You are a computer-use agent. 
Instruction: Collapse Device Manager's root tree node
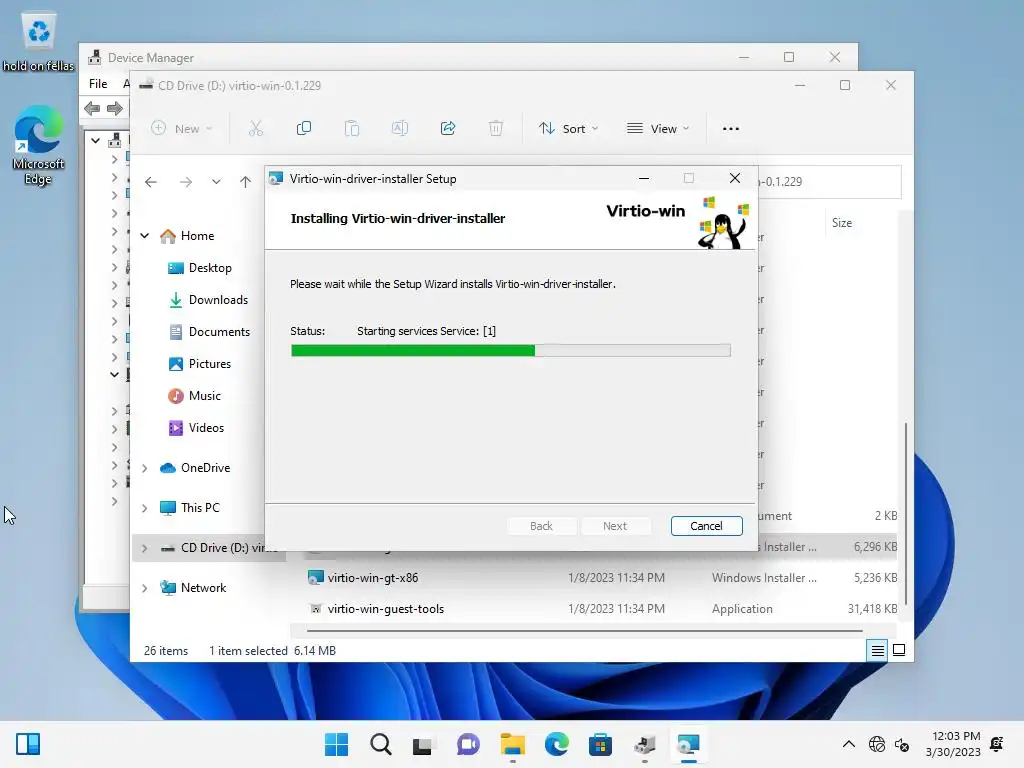[x=95, y=140]
